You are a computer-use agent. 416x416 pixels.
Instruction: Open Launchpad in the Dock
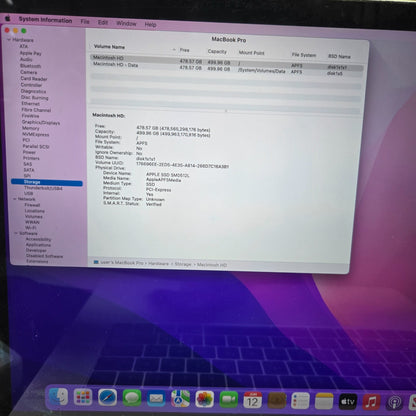click(x=83, y=397)
